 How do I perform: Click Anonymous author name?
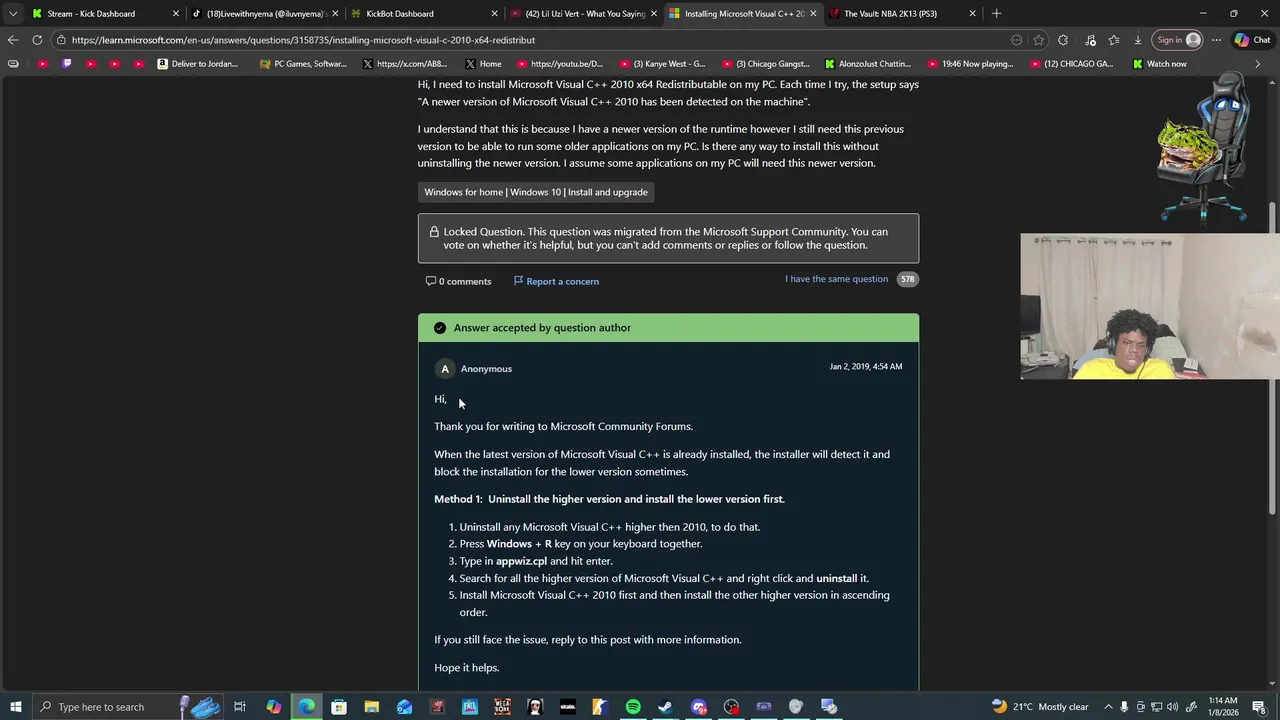pyautogui.click(x=486, y=369)
